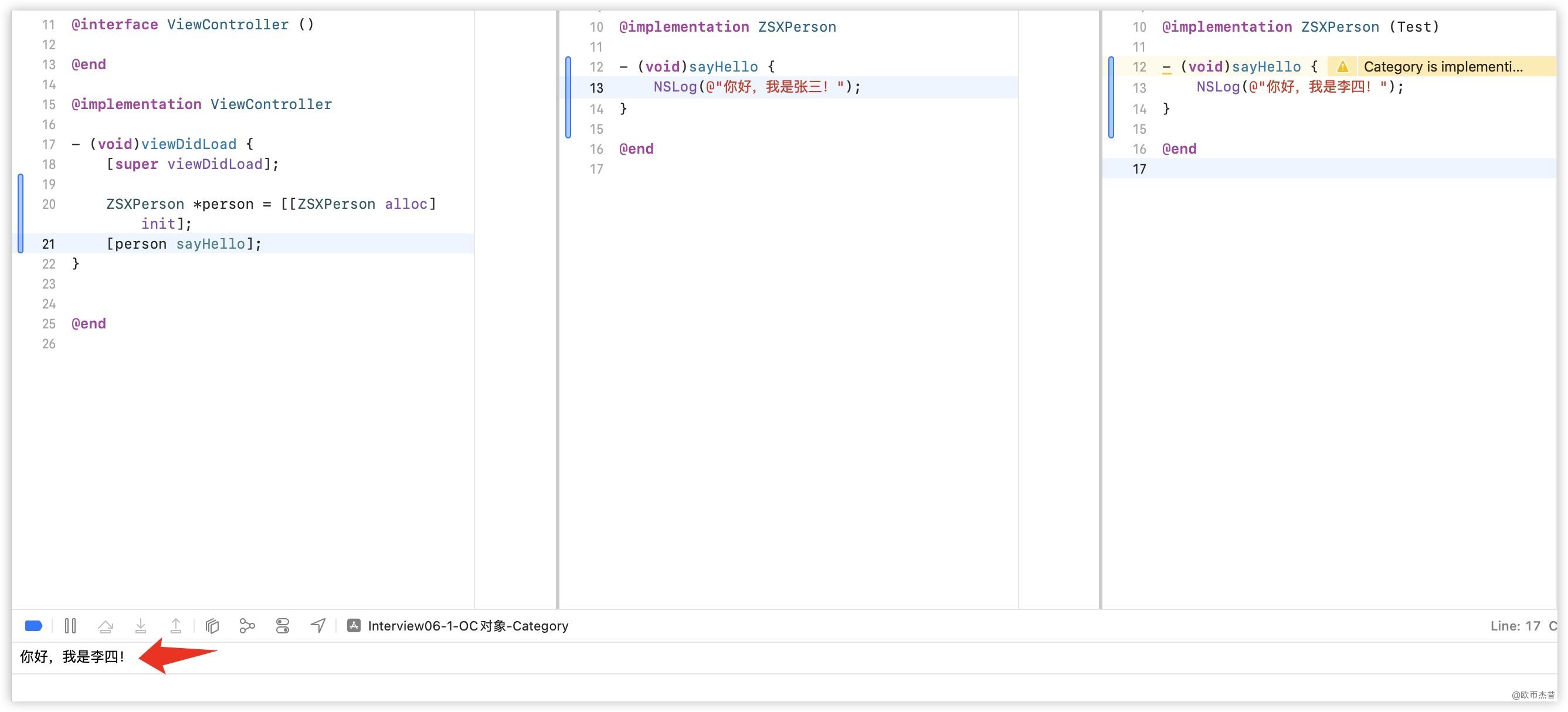Pause program execution in debug bar
The height and width of the screenshot is (712, 1568).
(70, 626)
